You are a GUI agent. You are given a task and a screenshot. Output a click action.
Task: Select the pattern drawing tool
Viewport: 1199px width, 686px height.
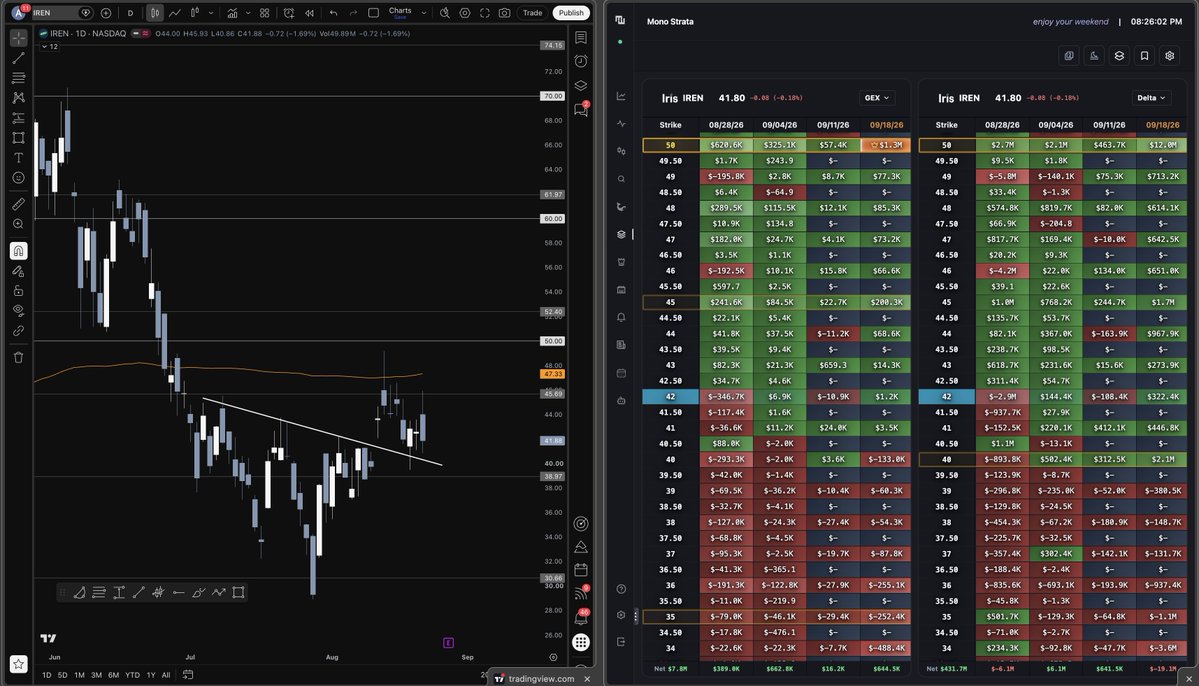click(18, 98)
